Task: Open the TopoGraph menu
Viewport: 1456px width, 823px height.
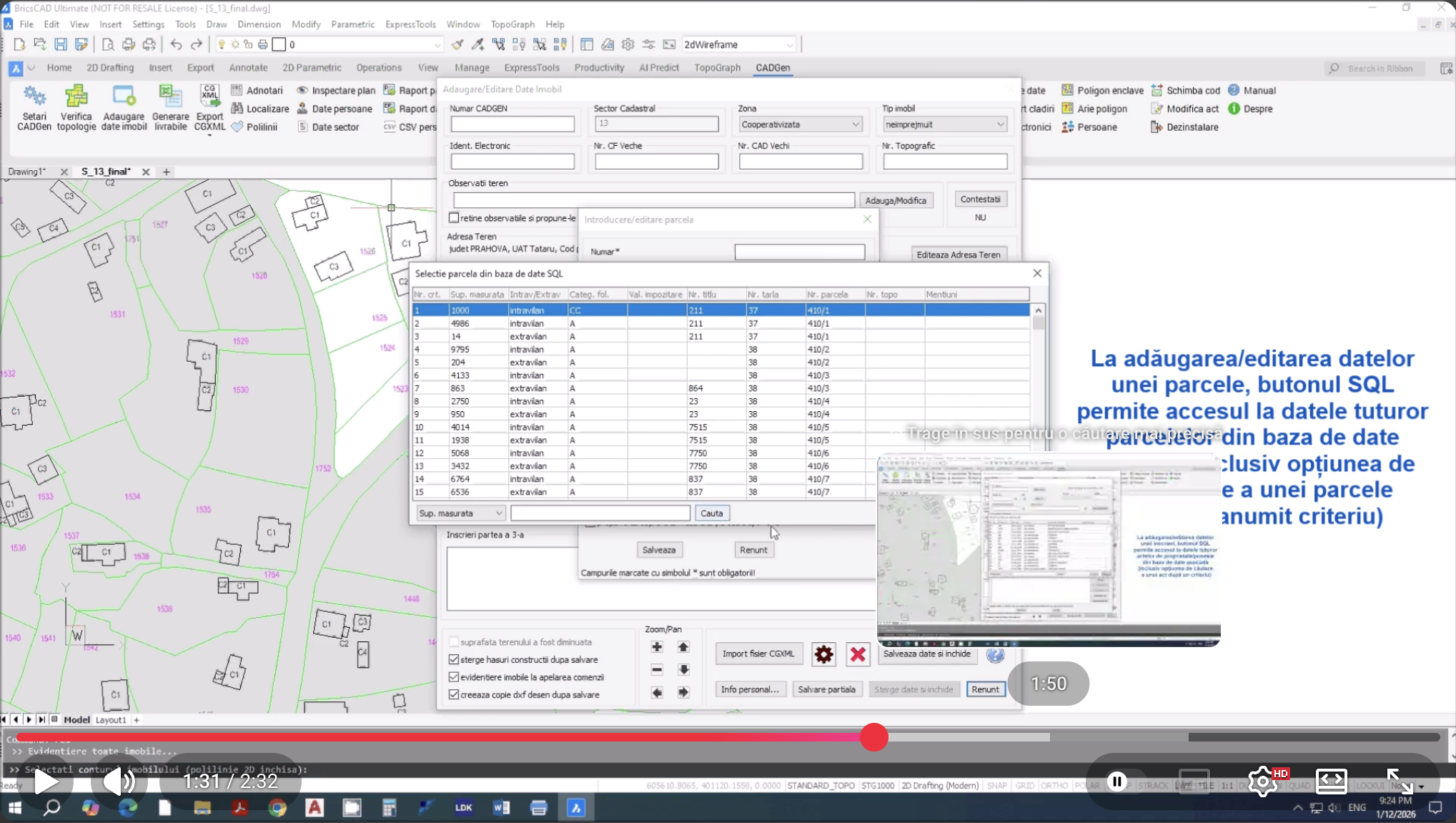Action: [x=512, y=24]
